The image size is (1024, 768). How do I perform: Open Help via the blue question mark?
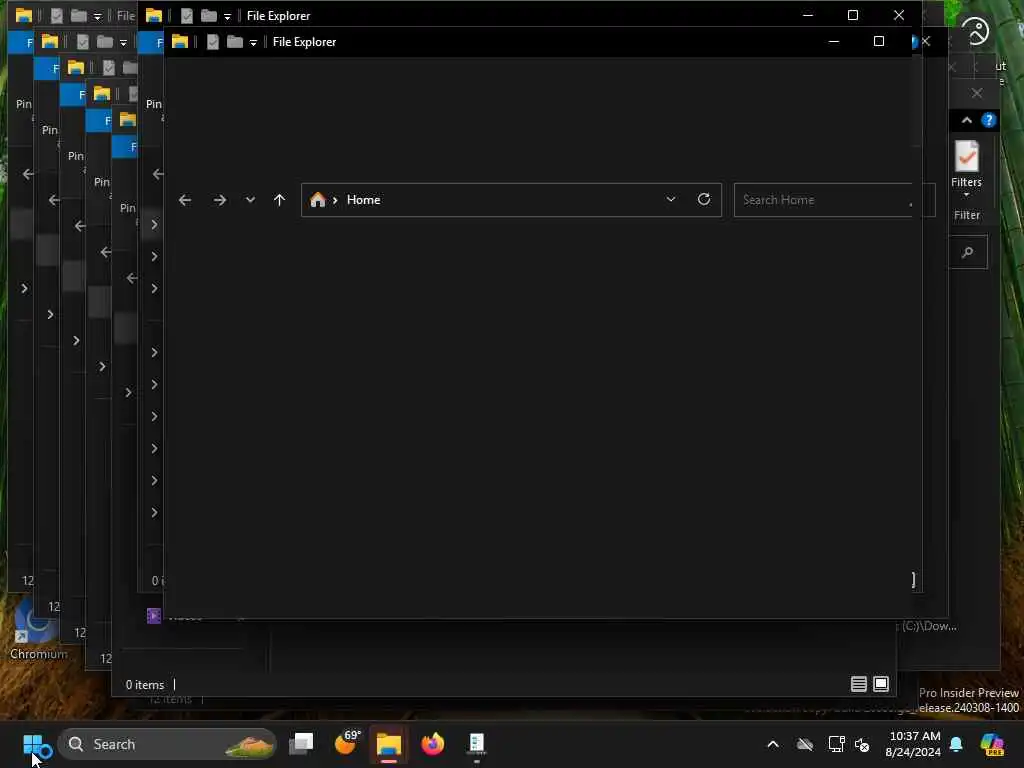[989, 120]
